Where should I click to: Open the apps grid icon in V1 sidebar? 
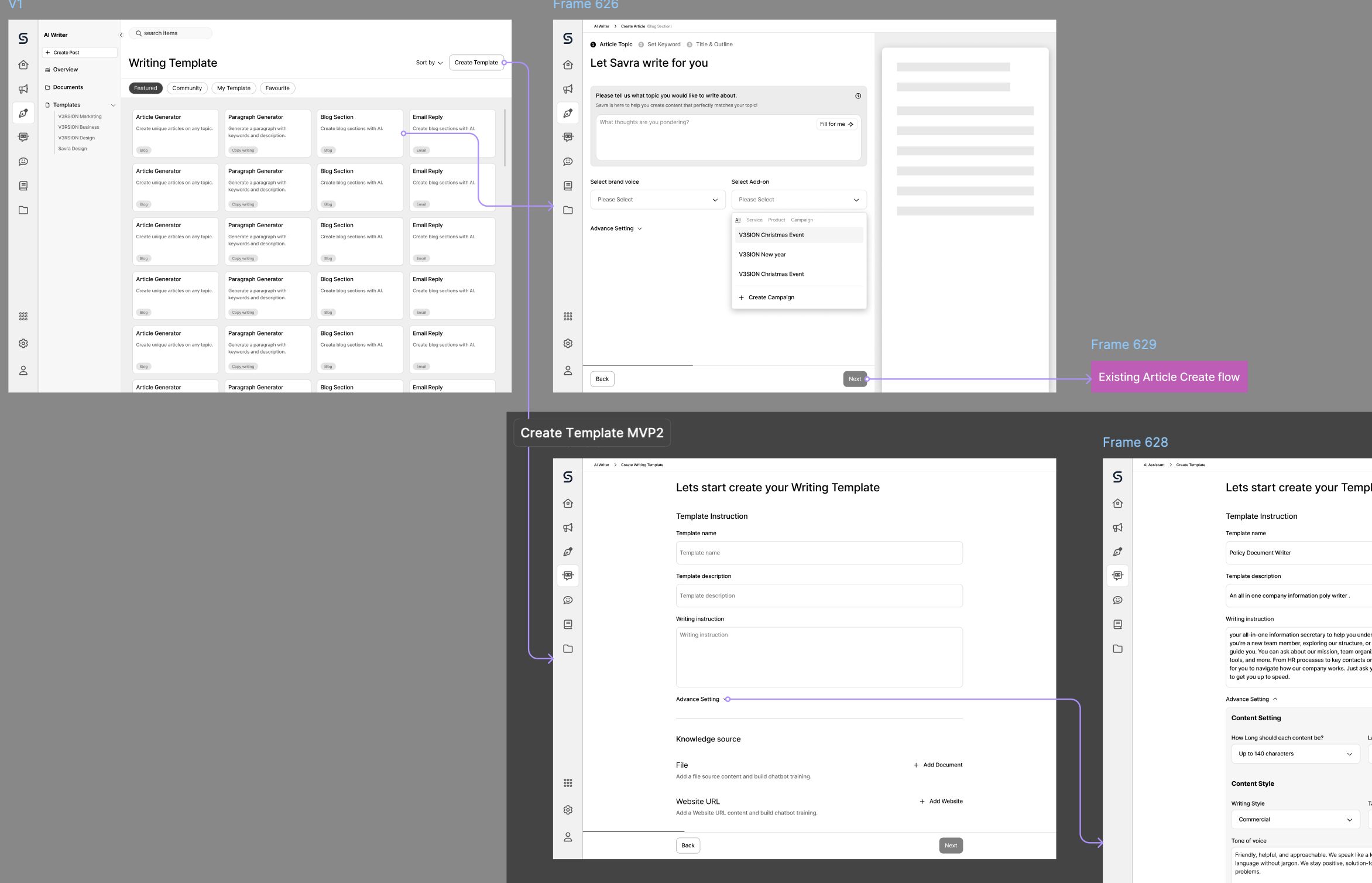23,316
